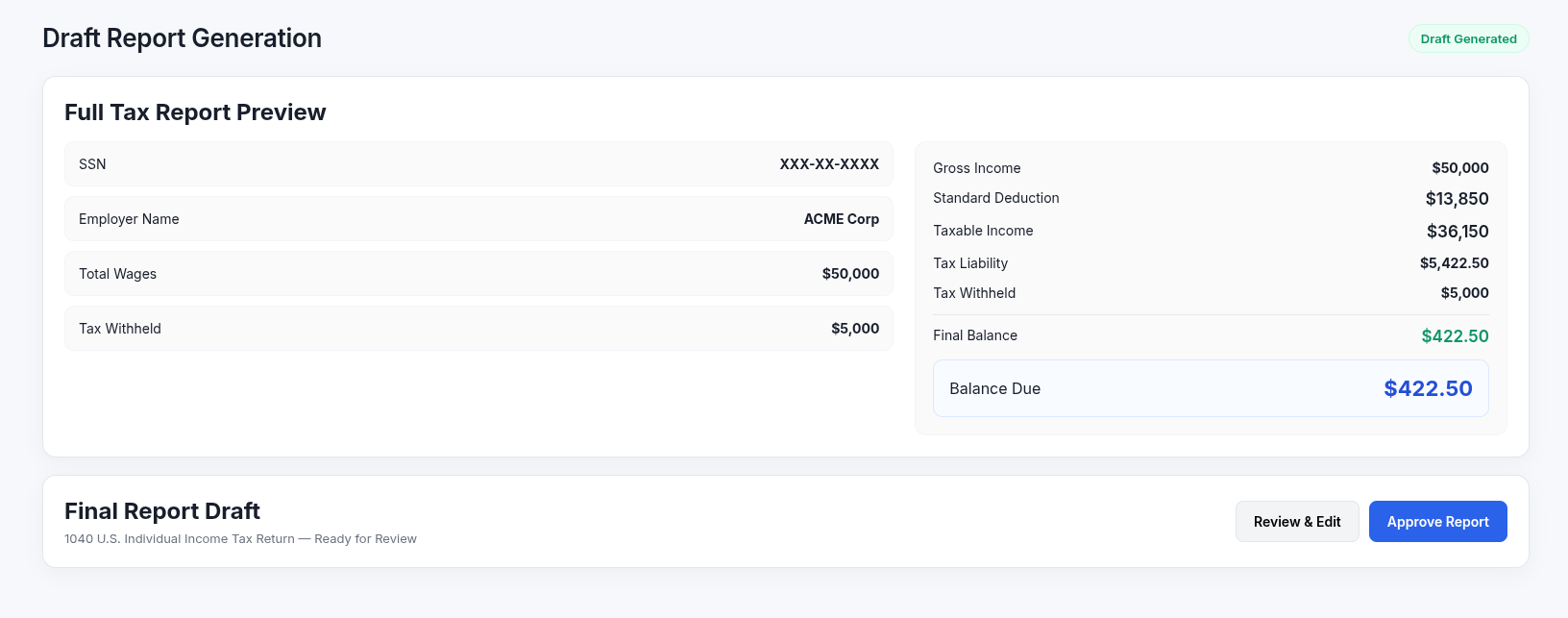1568x618 pixels.
Task: Select the ACME Corp employer value
Action: coord(842,219)
